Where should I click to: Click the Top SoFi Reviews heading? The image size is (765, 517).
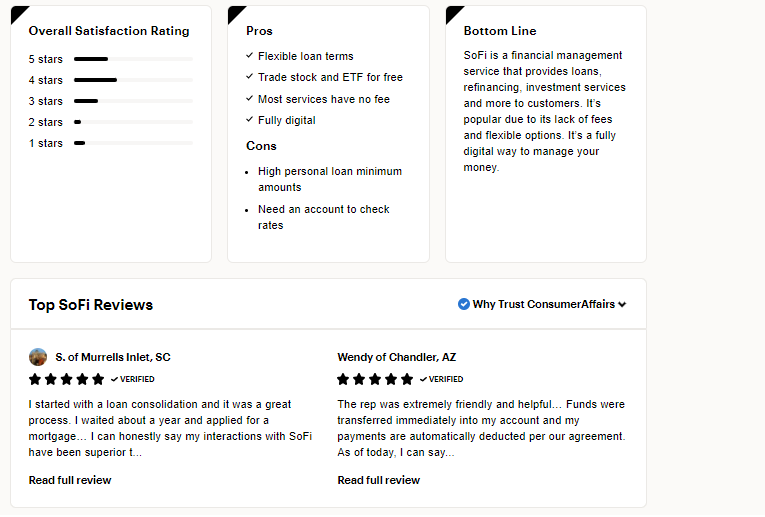91,305
